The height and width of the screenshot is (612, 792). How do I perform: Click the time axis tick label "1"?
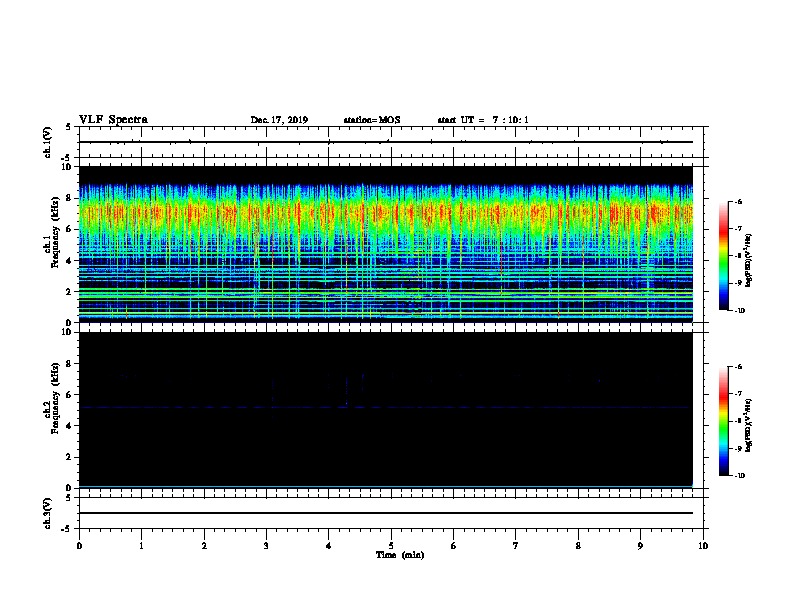[141, 546]
